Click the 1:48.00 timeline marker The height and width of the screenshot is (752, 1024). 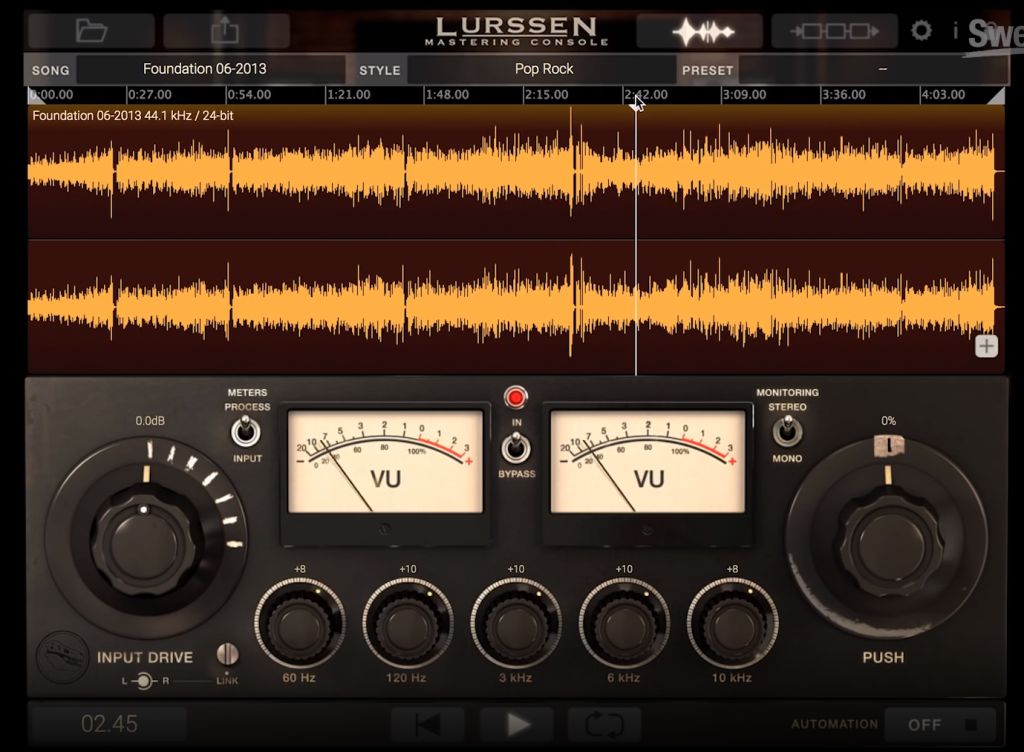[x=447, y=95]
